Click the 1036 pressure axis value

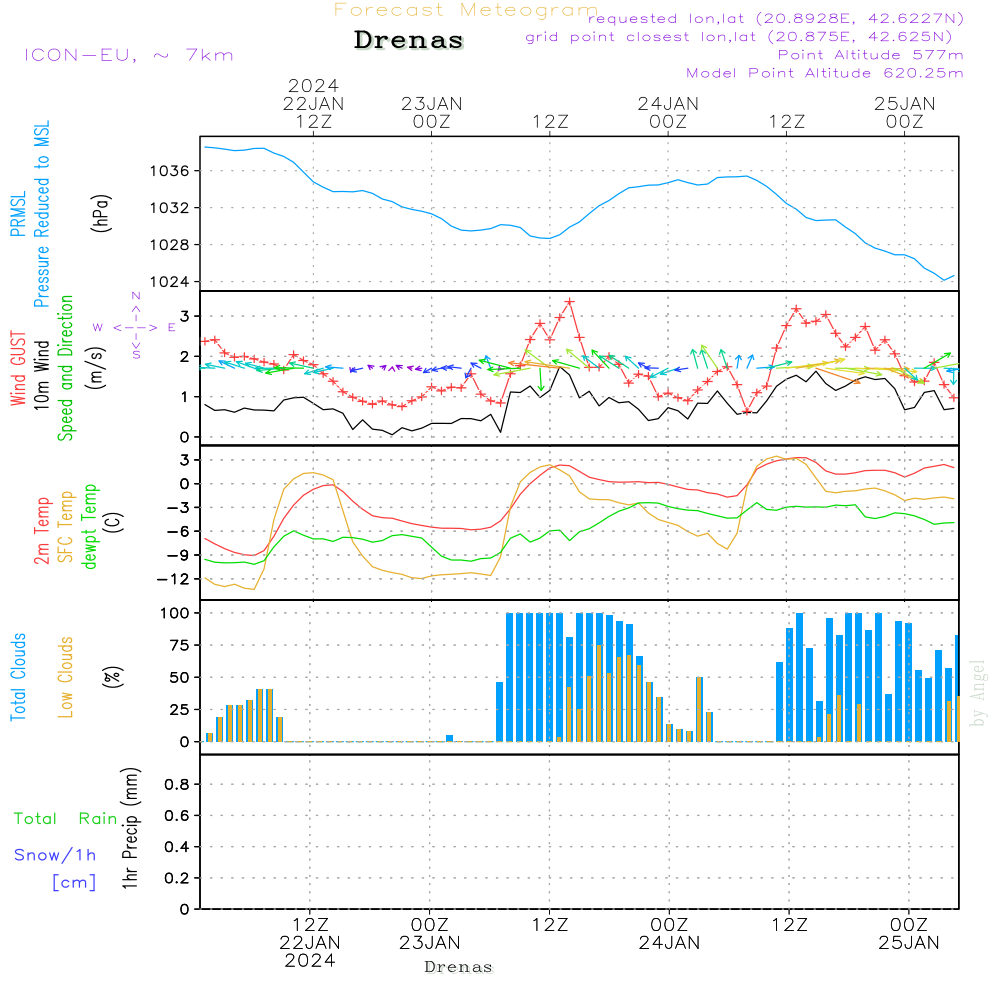[169, 171]
